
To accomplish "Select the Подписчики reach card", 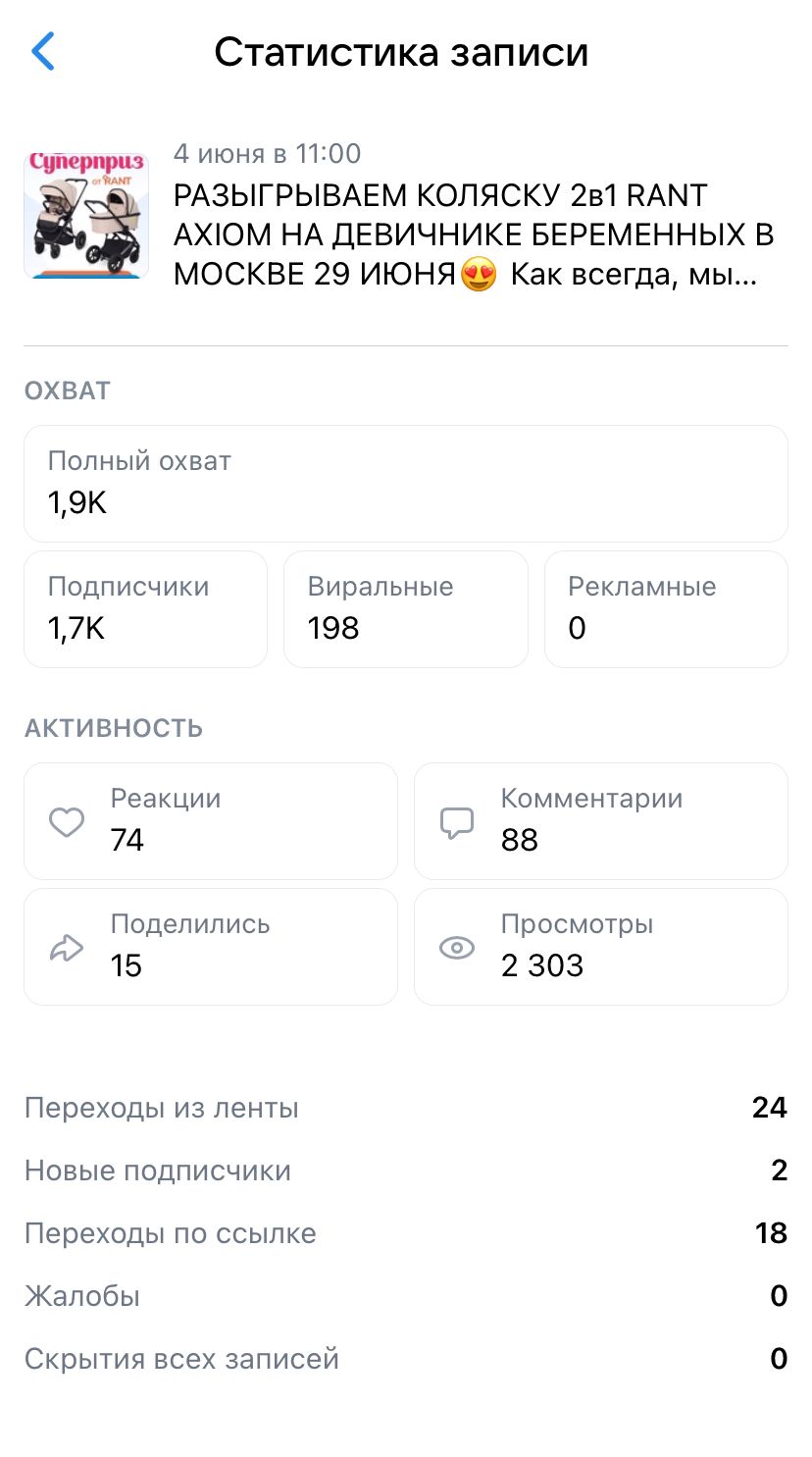I will [x=145, y=608].
